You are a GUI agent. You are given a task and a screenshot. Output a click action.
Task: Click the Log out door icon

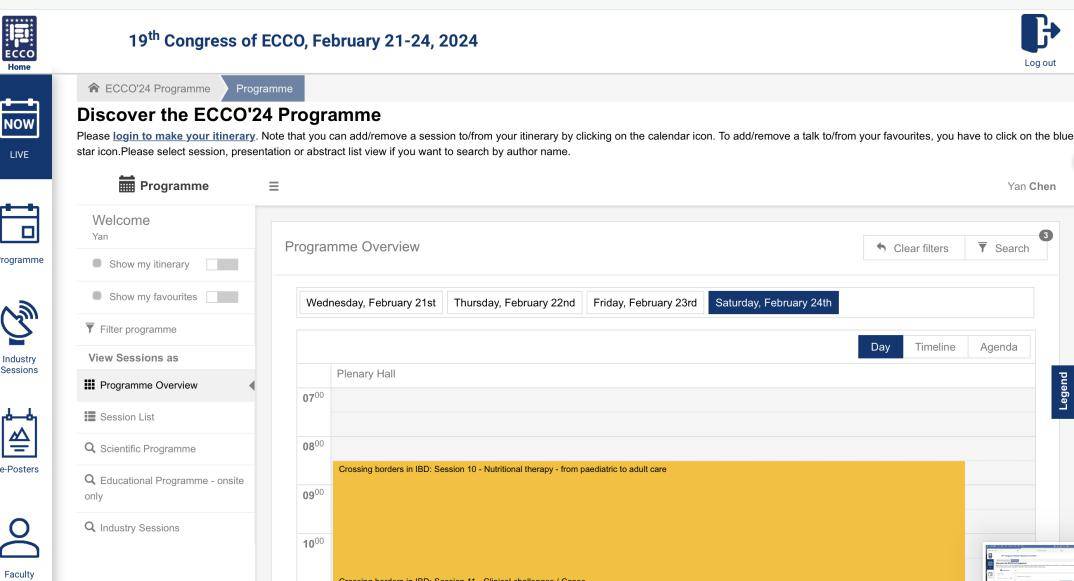tap(1040, 33)
